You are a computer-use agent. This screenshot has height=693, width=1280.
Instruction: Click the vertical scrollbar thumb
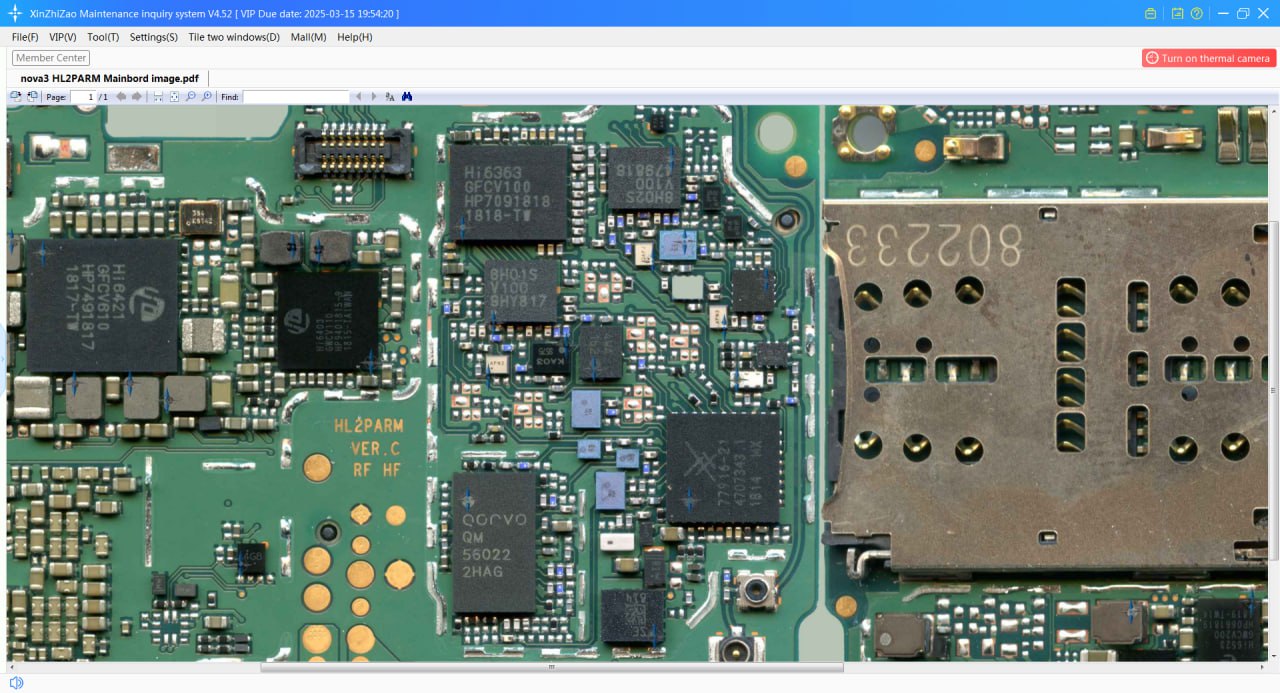[x=1273, y=390]
